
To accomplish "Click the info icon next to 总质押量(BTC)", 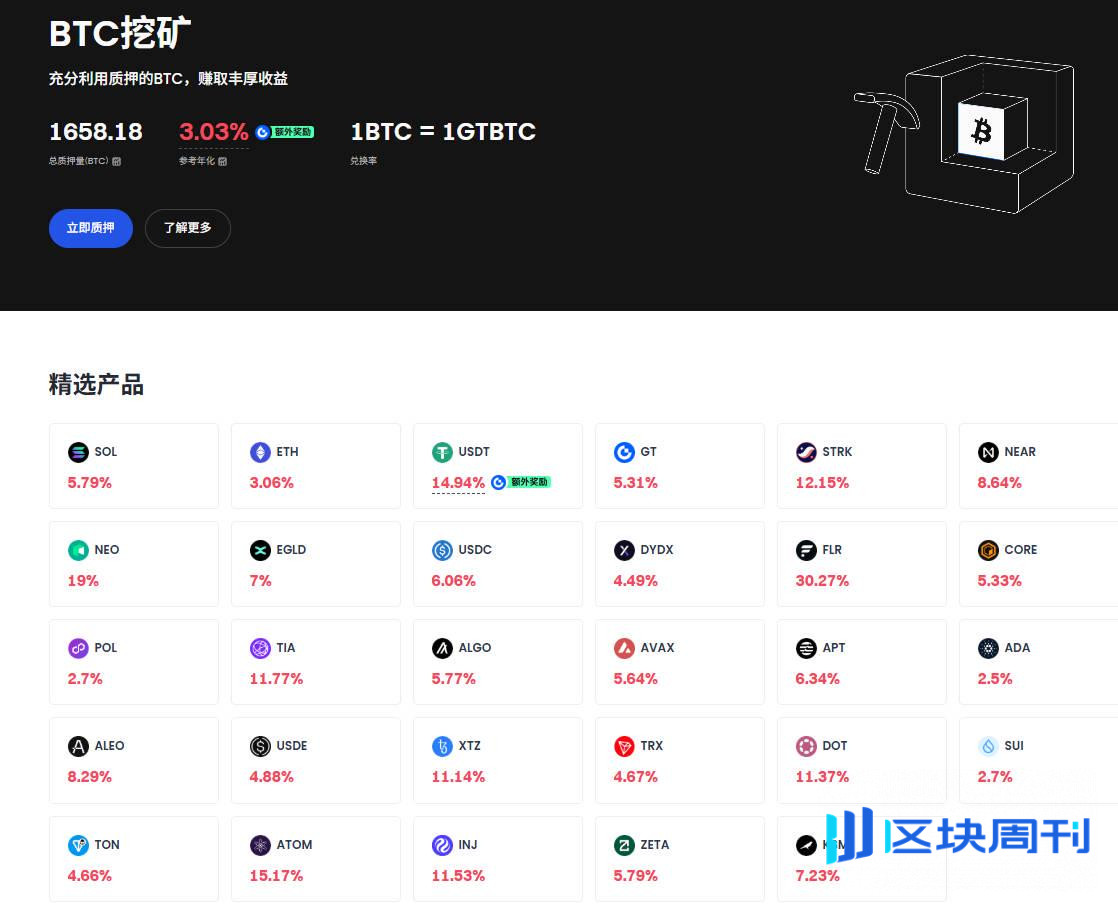I will (x=117, y=161).
